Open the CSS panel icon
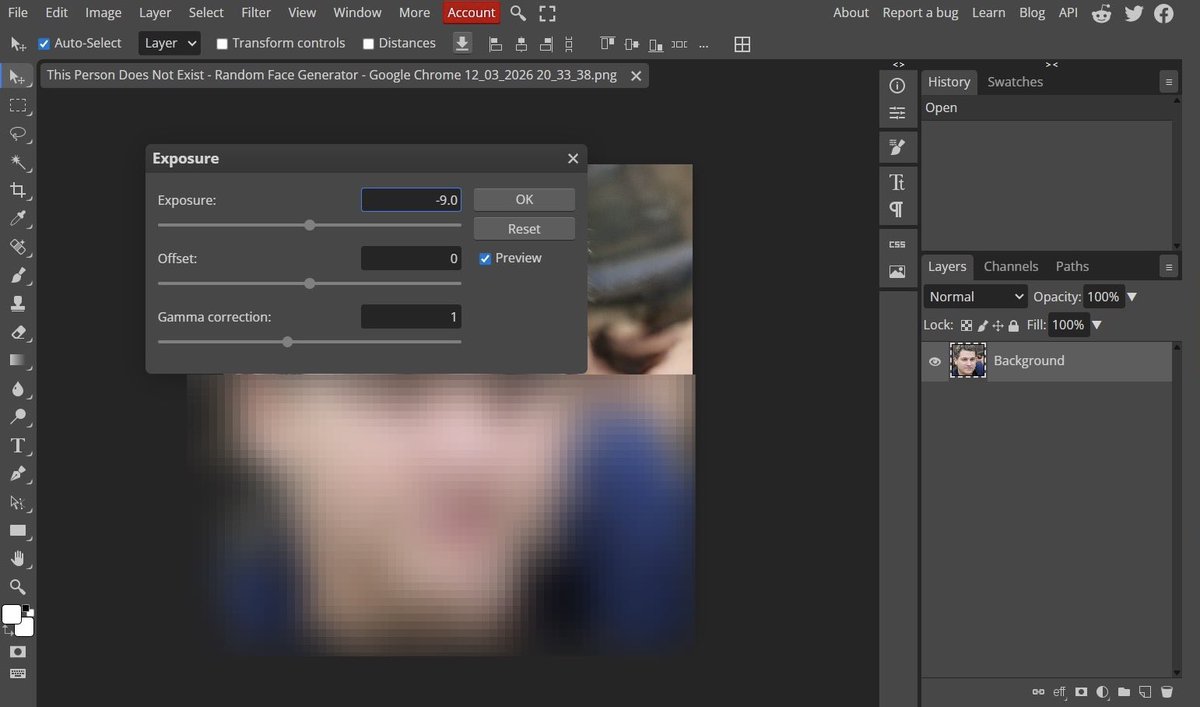The width and height of the screenshot is (1200, 707). (x=897, y=244)
